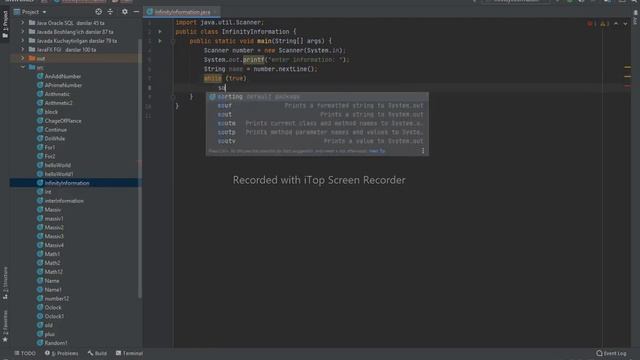This screenshot has height=360, width=640.
Task: Open the Problems tool tab
Action: pos(61,353)
